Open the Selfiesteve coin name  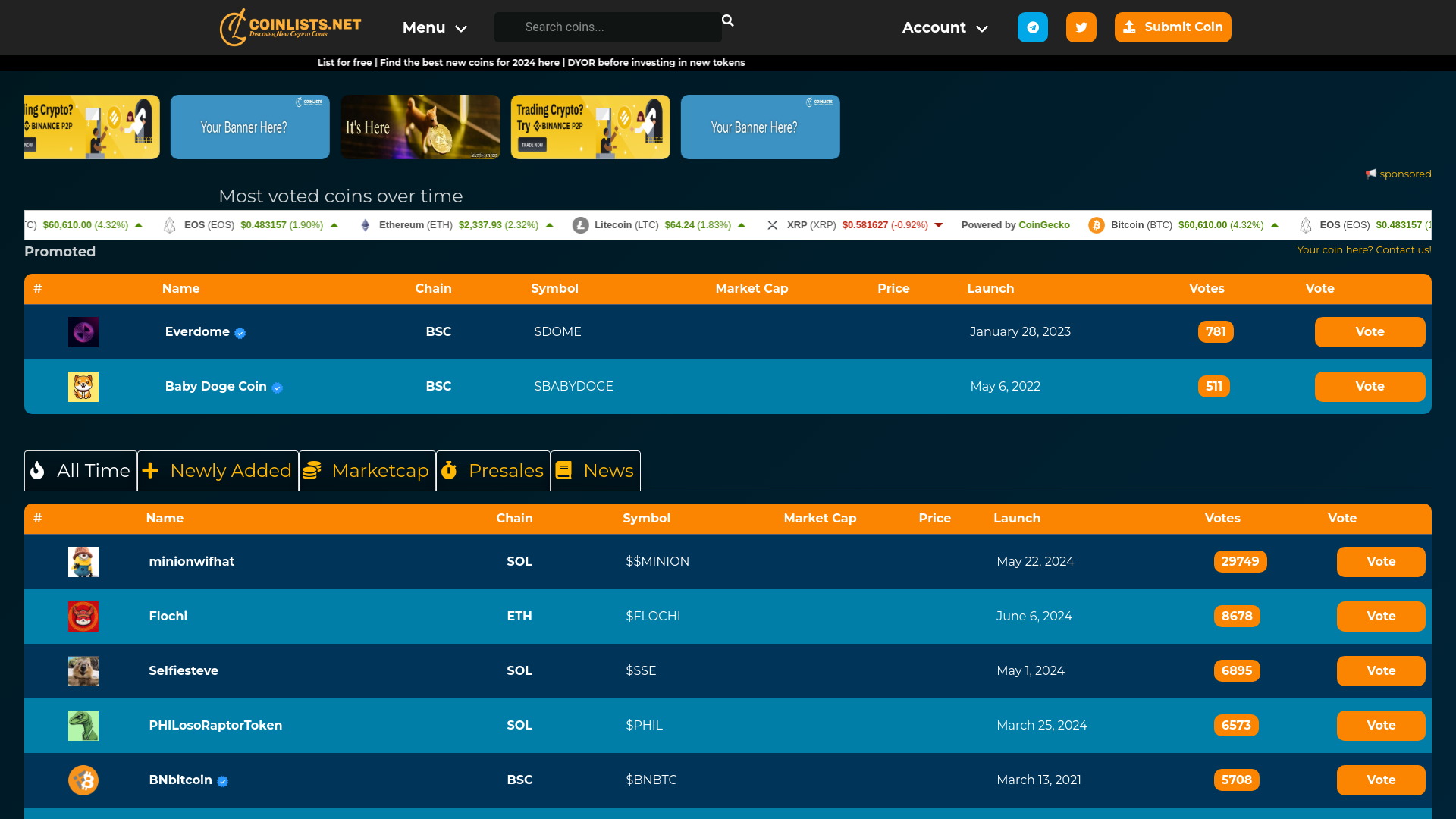(x=183, y=671)
